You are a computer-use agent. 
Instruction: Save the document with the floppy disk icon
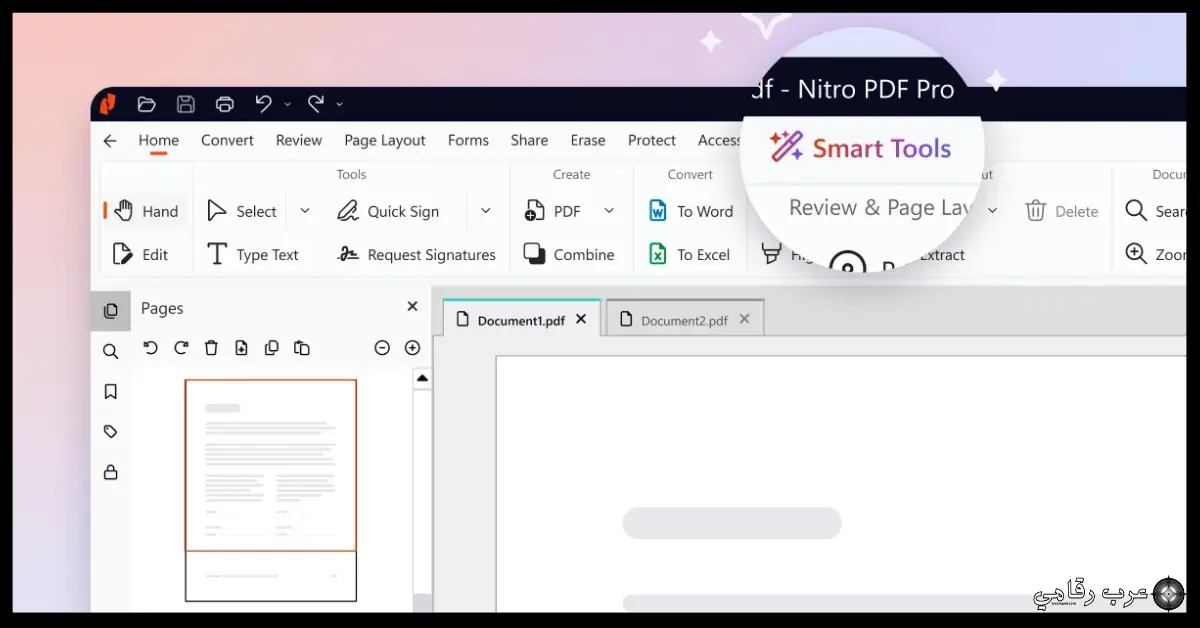pos(185,104)
